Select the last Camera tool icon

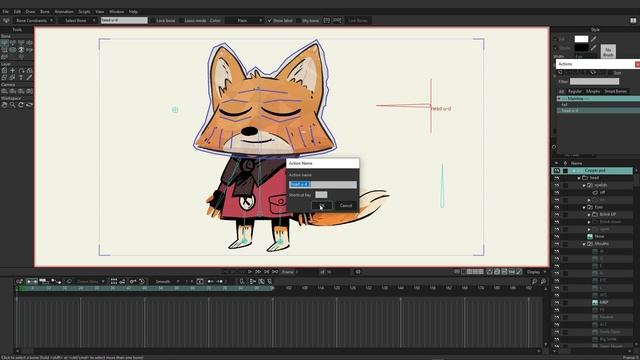click(29, 91)
